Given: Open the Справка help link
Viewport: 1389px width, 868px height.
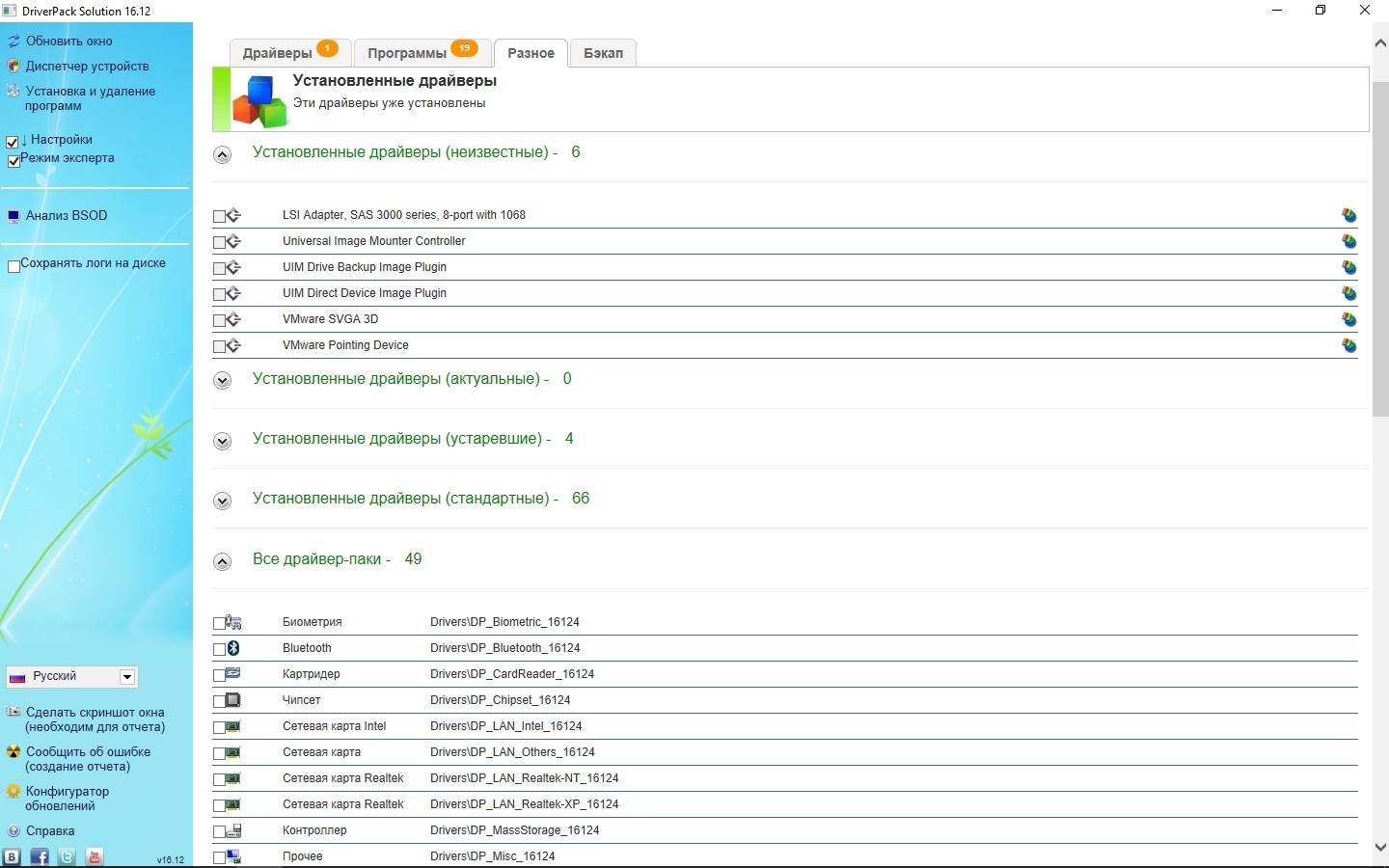Looking at the screenshot, I should (x=50, y=831).
